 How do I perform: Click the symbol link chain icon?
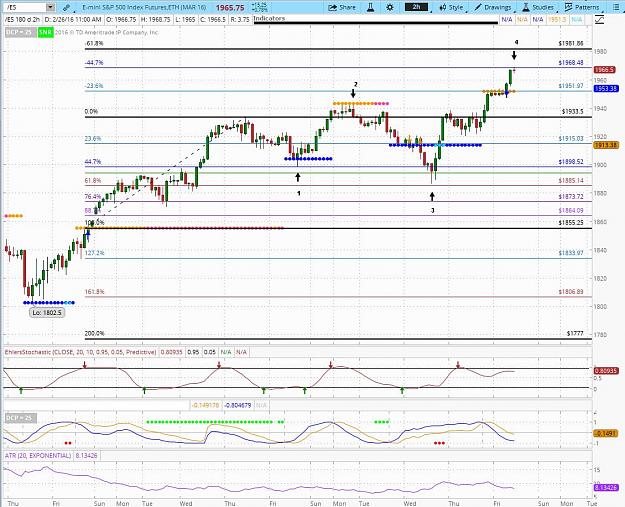[x=67, y=7]
